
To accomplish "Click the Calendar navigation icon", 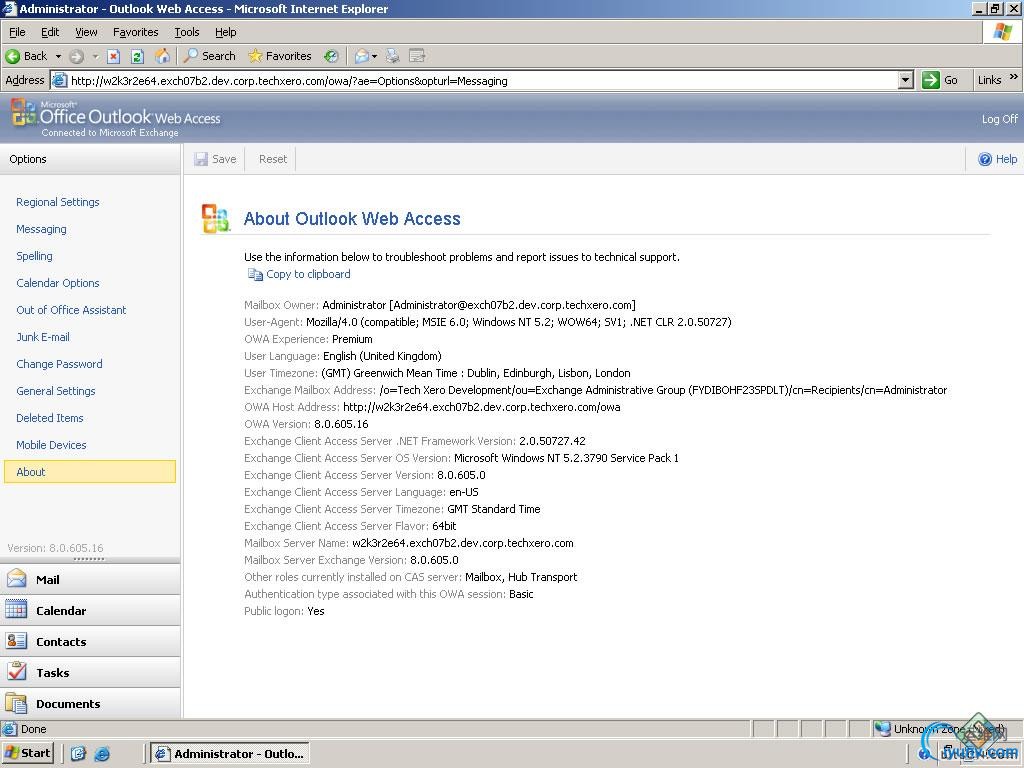I will pyautogui.click(x=16, y=609).
